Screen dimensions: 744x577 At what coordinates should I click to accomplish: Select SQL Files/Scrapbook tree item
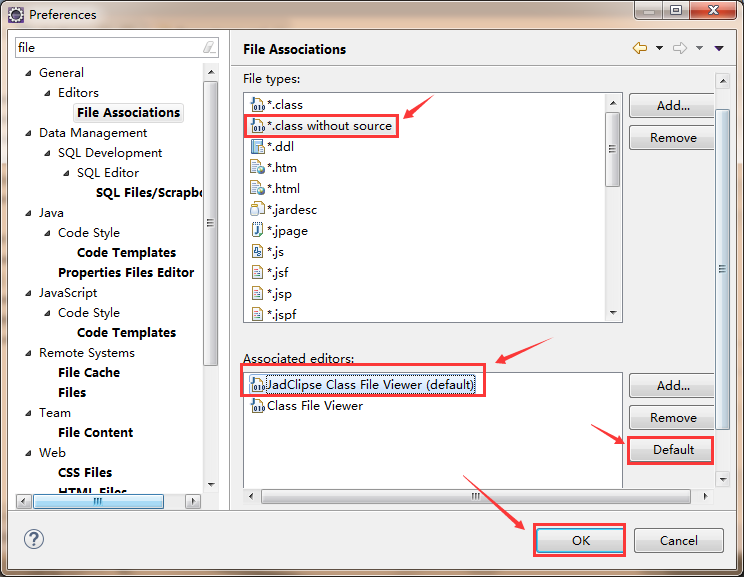[149, 193]
